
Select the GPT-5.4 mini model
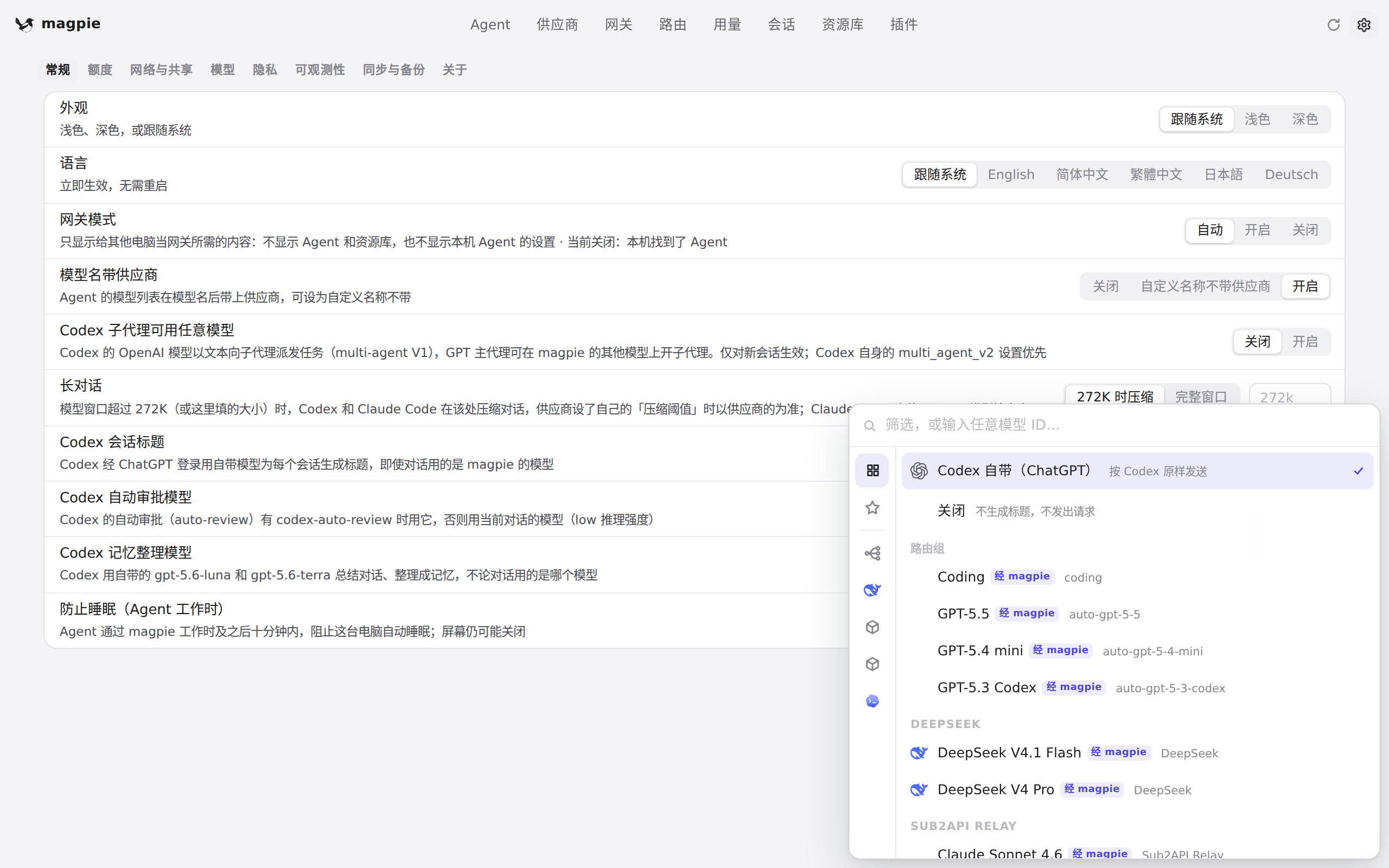1138,650
